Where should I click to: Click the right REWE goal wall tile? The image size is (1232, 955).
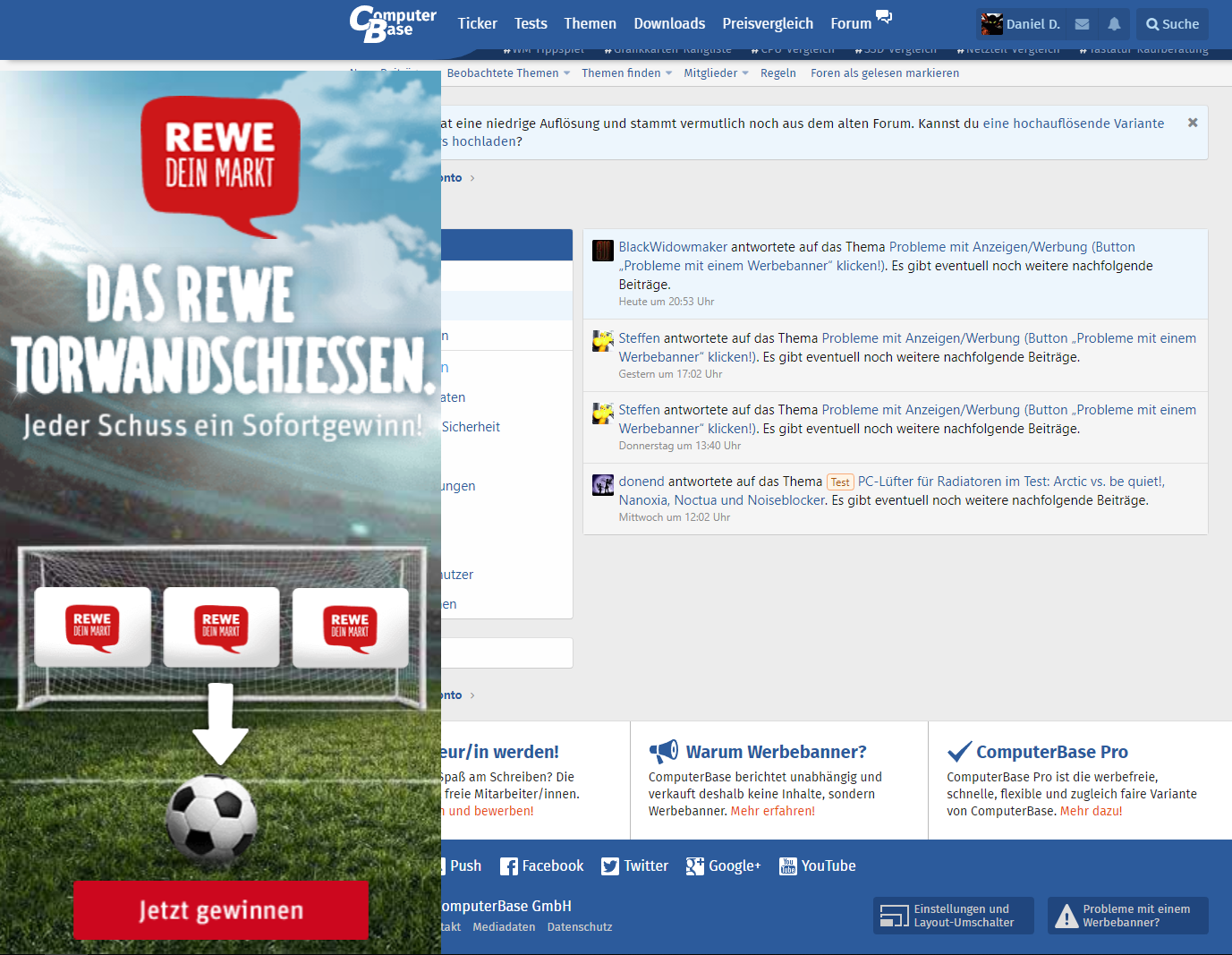click(350, 627)
